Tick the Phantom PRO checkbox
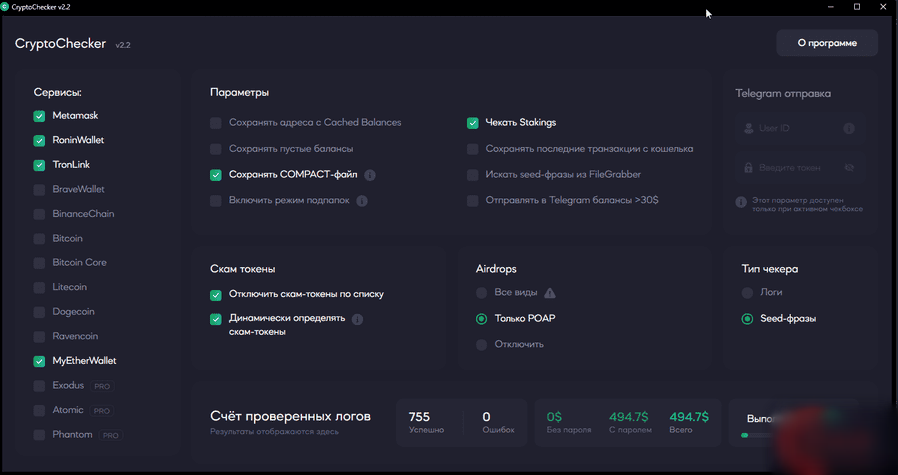The height and width of the screenshot is (475, 898). coord(39,435)
